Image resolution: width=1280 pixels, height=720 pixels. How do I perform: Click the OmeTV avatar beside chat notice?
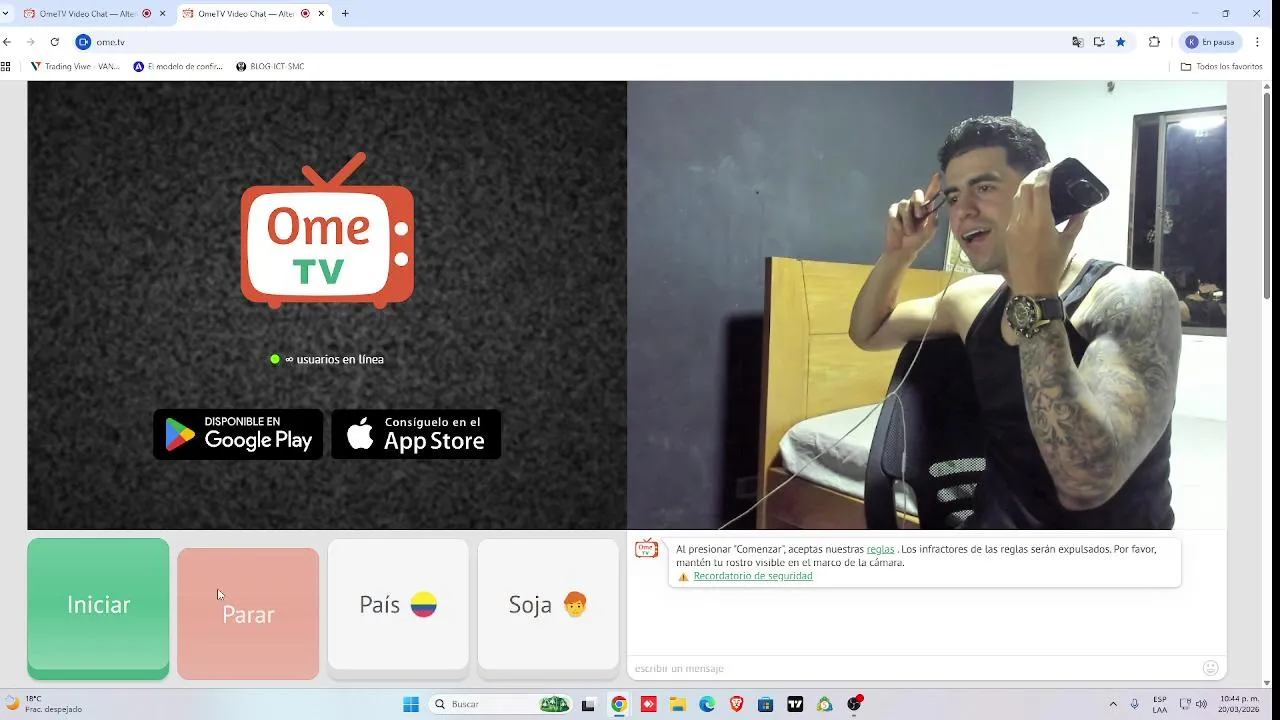pyautogui.click(x=647, y=548)
